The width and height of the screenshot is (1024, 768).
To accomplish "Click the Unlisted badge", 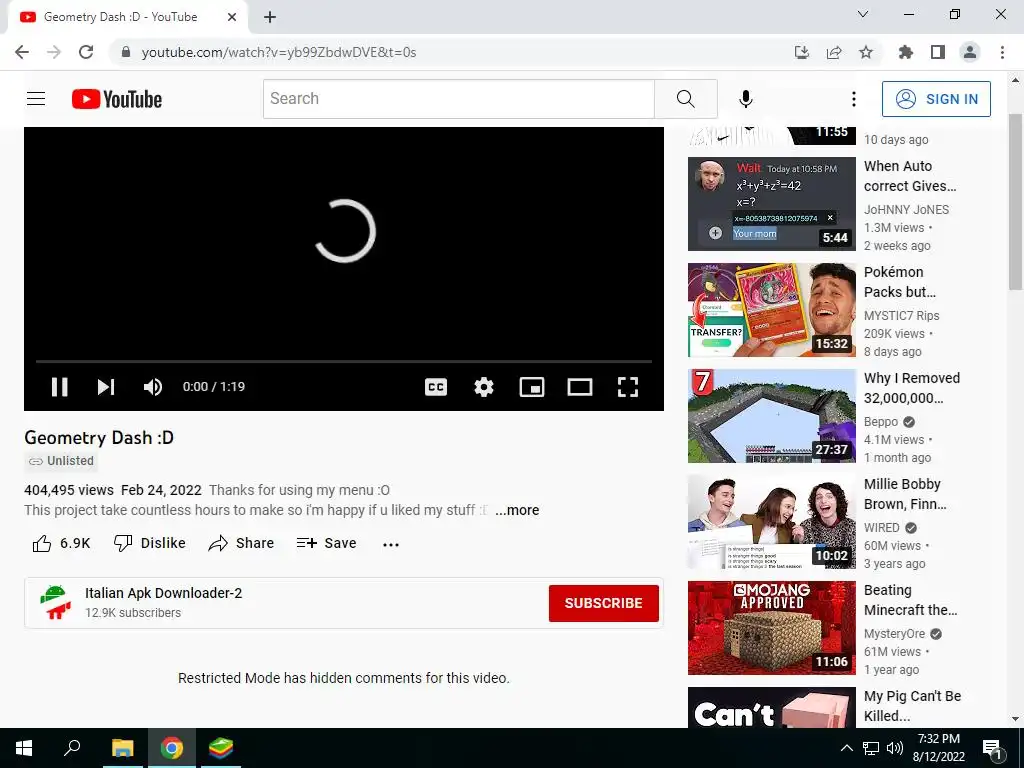I will (61, 461).
